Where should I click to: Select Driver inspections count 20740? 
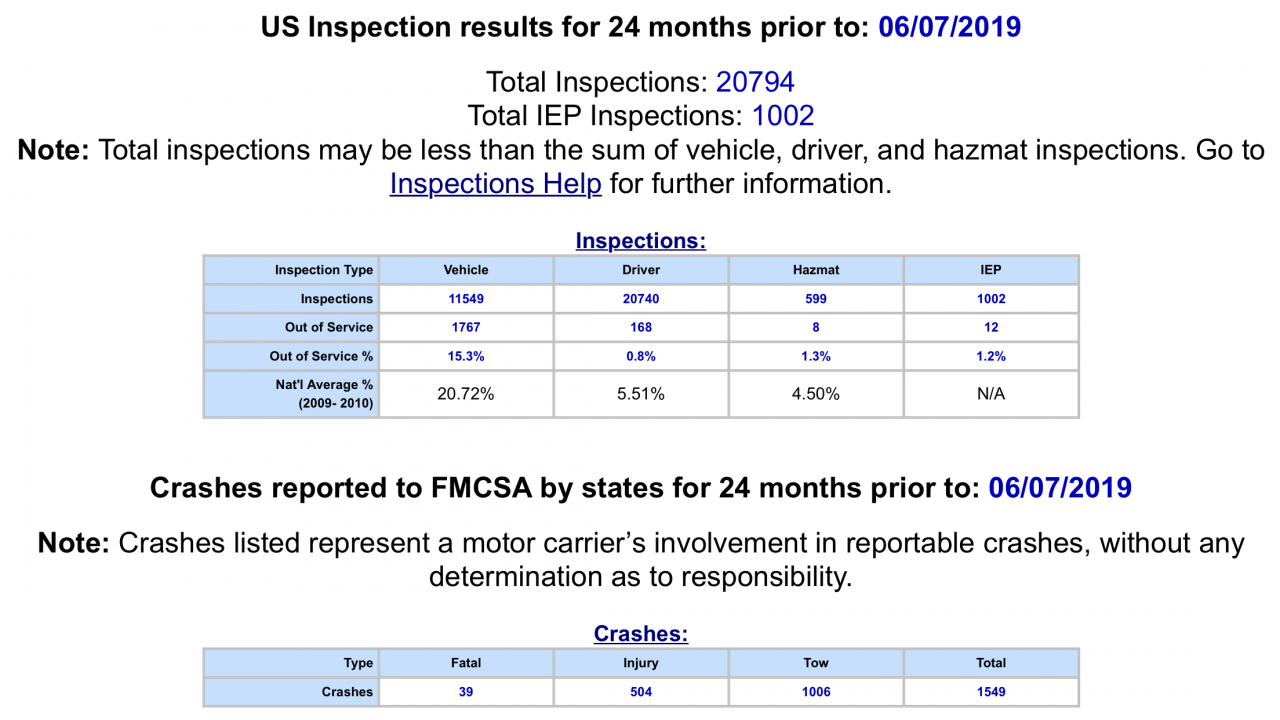pyautogui.click(x=641, y=299)
